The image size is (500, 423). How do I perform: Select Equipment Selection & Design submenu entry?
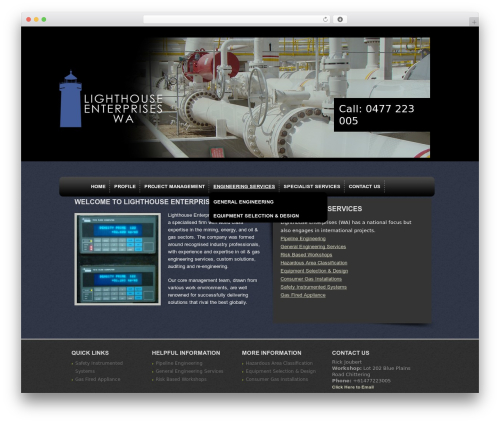(x=256, y=216)
